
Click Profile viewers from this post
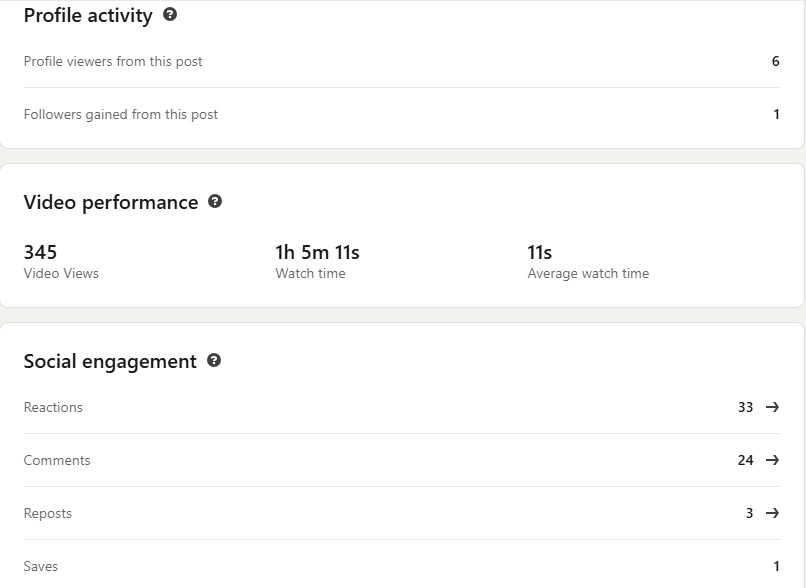pyautogui.click(x=113, y=61)
